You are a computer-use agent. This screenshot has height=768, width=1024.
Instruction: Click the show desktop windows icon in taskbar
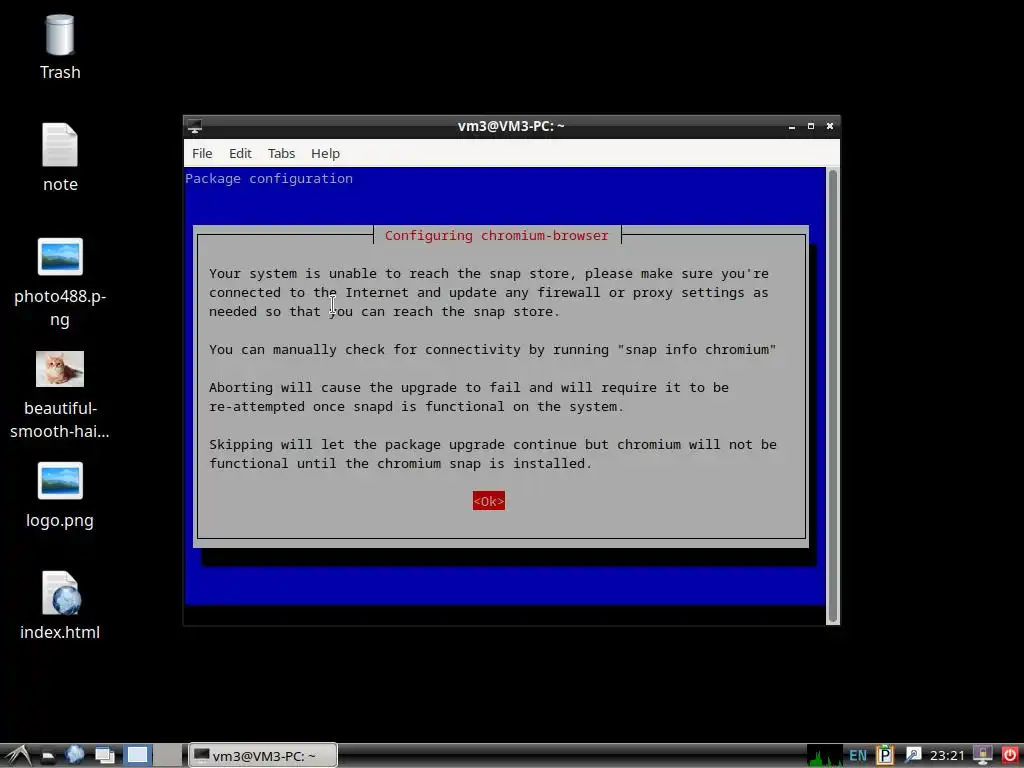(104, 756)
